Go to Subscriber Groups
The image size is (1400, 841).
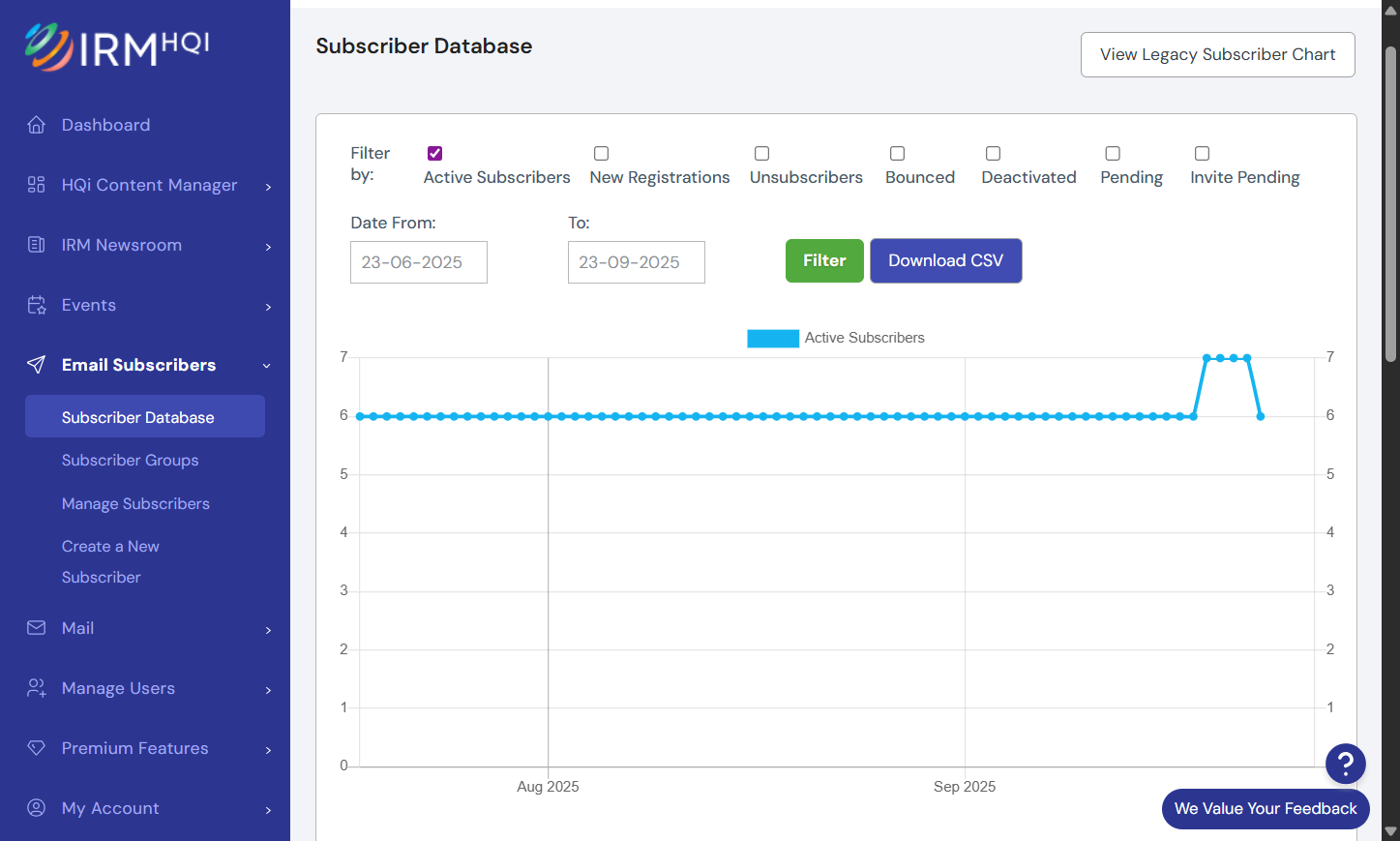tap(131, 461)
